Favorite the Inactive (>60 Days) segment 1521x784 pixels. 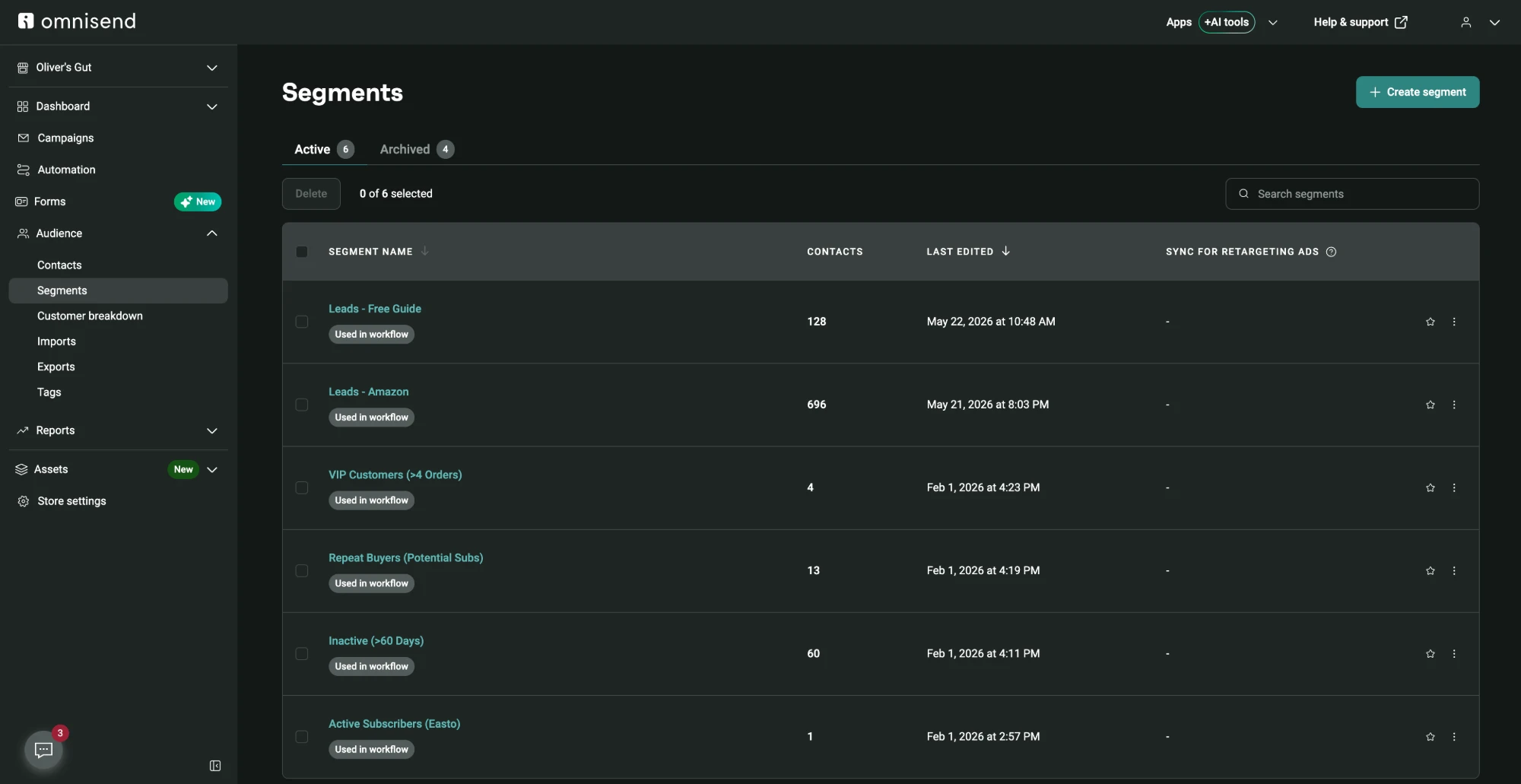1431,653
